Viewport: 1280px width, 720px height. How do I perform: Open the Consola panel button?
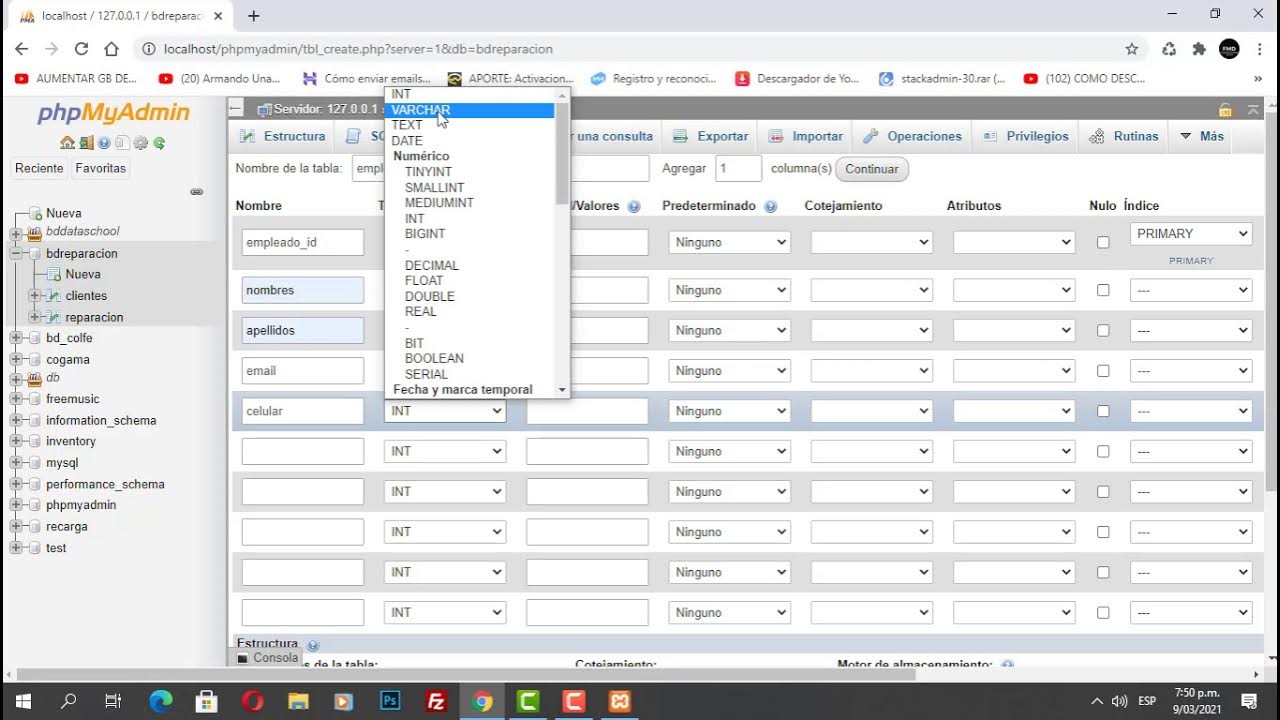(267, 658)
